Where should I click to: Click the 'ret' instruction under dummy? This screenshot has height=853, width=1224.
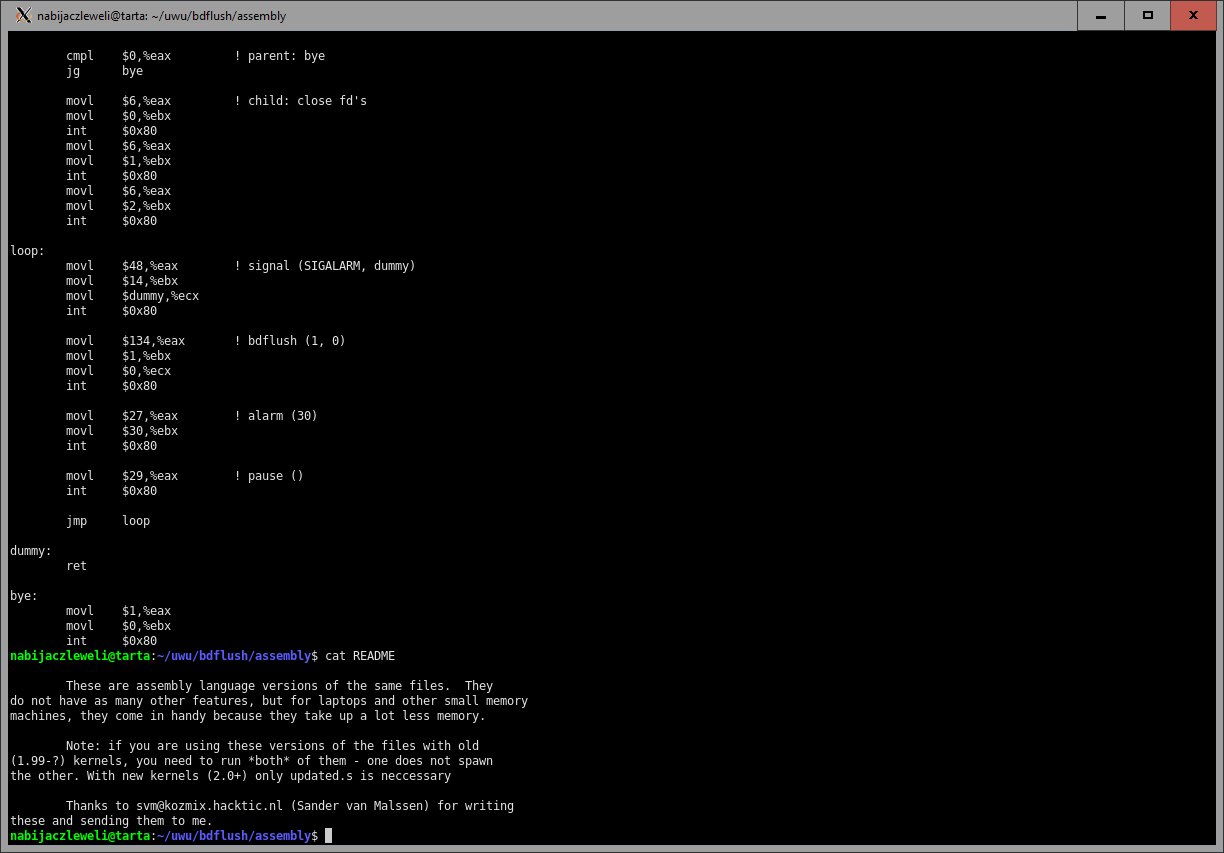(76, 566)
